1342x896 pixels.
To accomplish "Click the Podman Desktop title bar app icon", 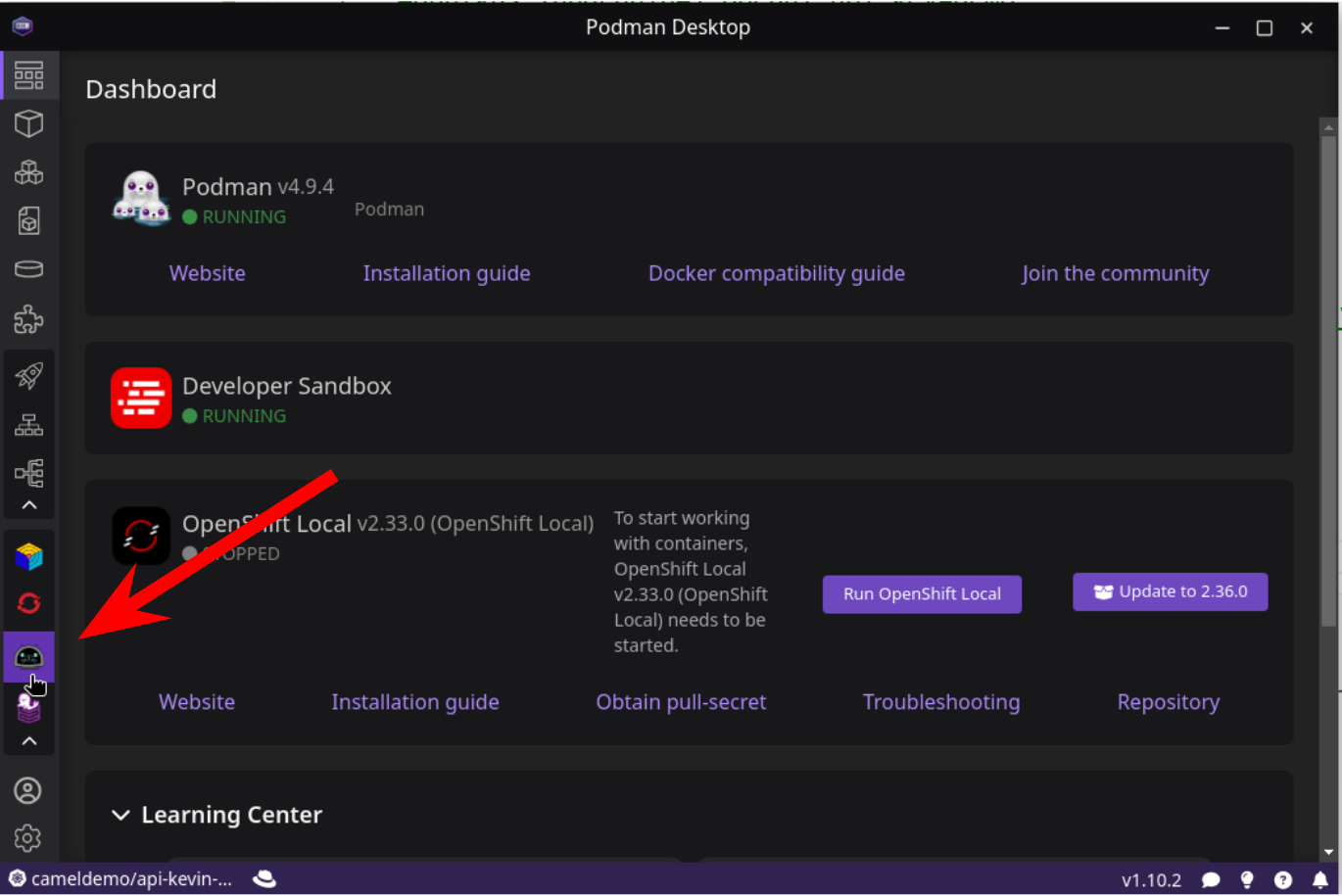I will pos(23,26).
